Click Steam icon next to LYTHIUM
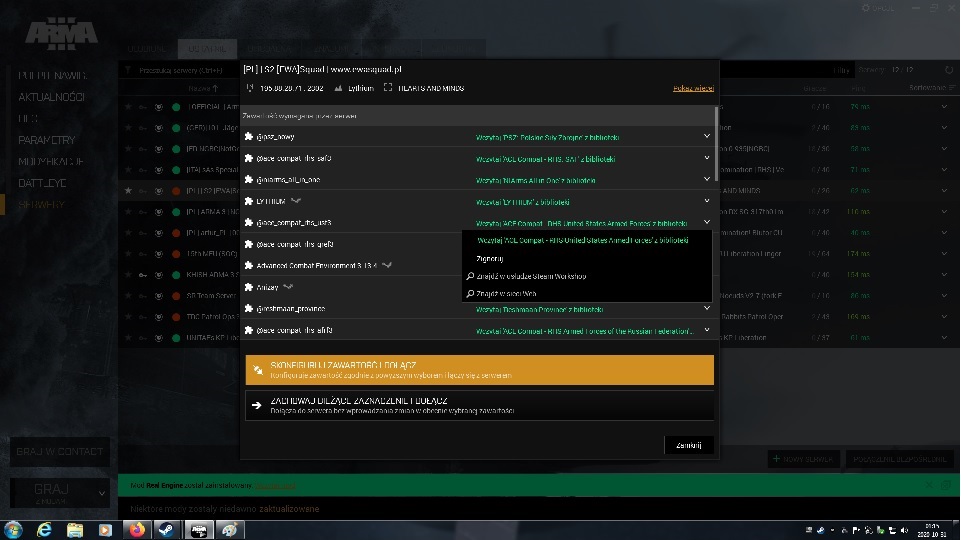Image resolution: width=961 pixels, height=540 pixels. point(296,201)
